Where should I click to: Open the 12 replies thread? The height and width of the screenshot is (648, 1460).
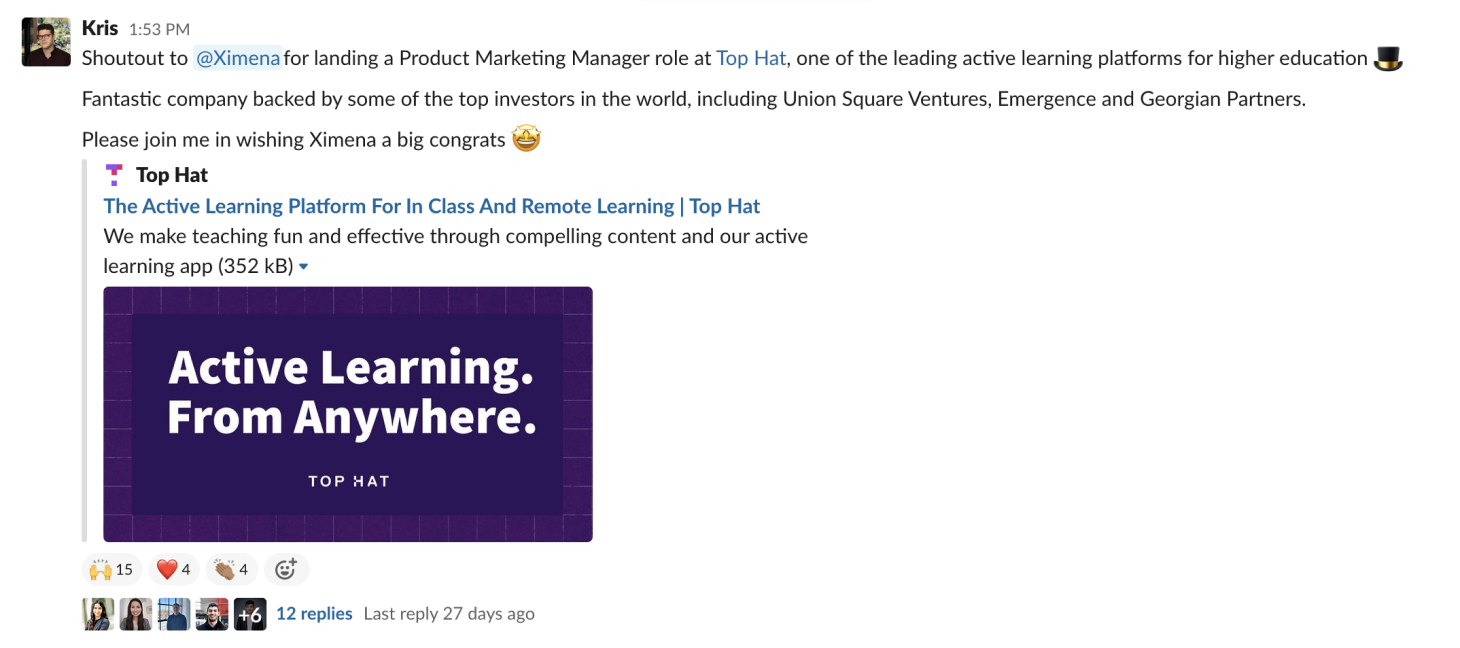pos(314,614)
